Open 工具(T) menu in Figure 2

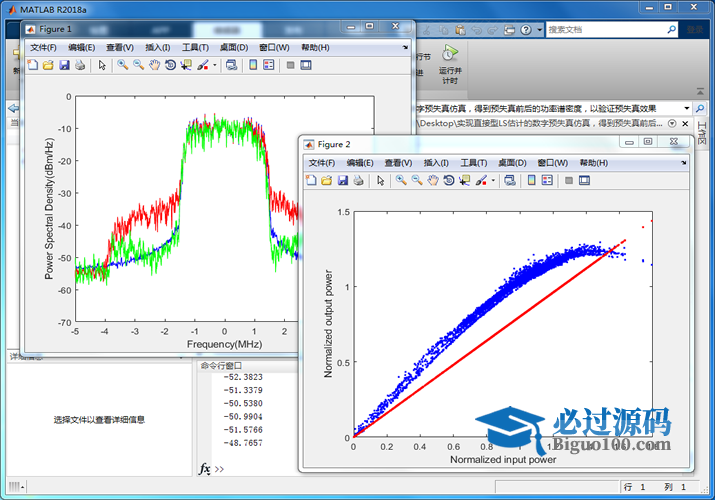474,163
